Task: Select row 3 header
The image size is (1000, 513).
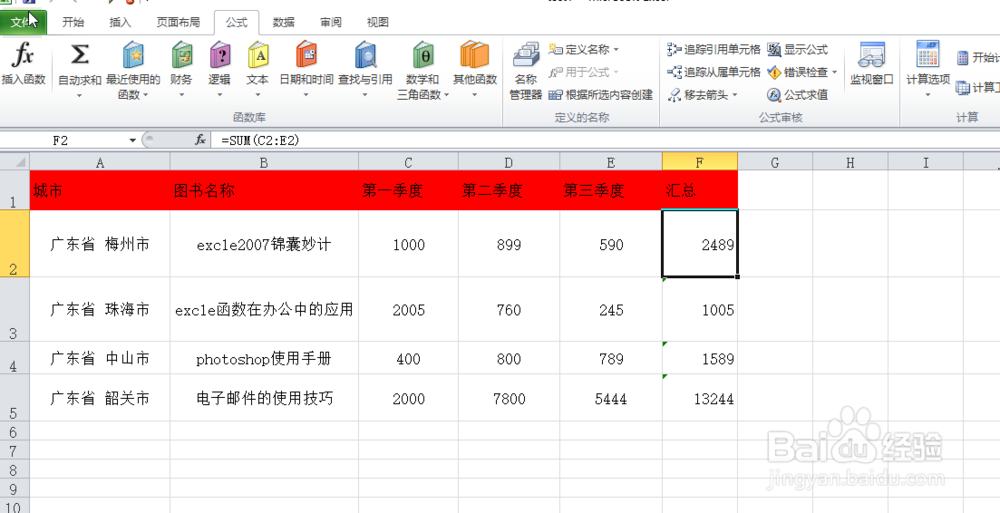Action: pos(15,309)
